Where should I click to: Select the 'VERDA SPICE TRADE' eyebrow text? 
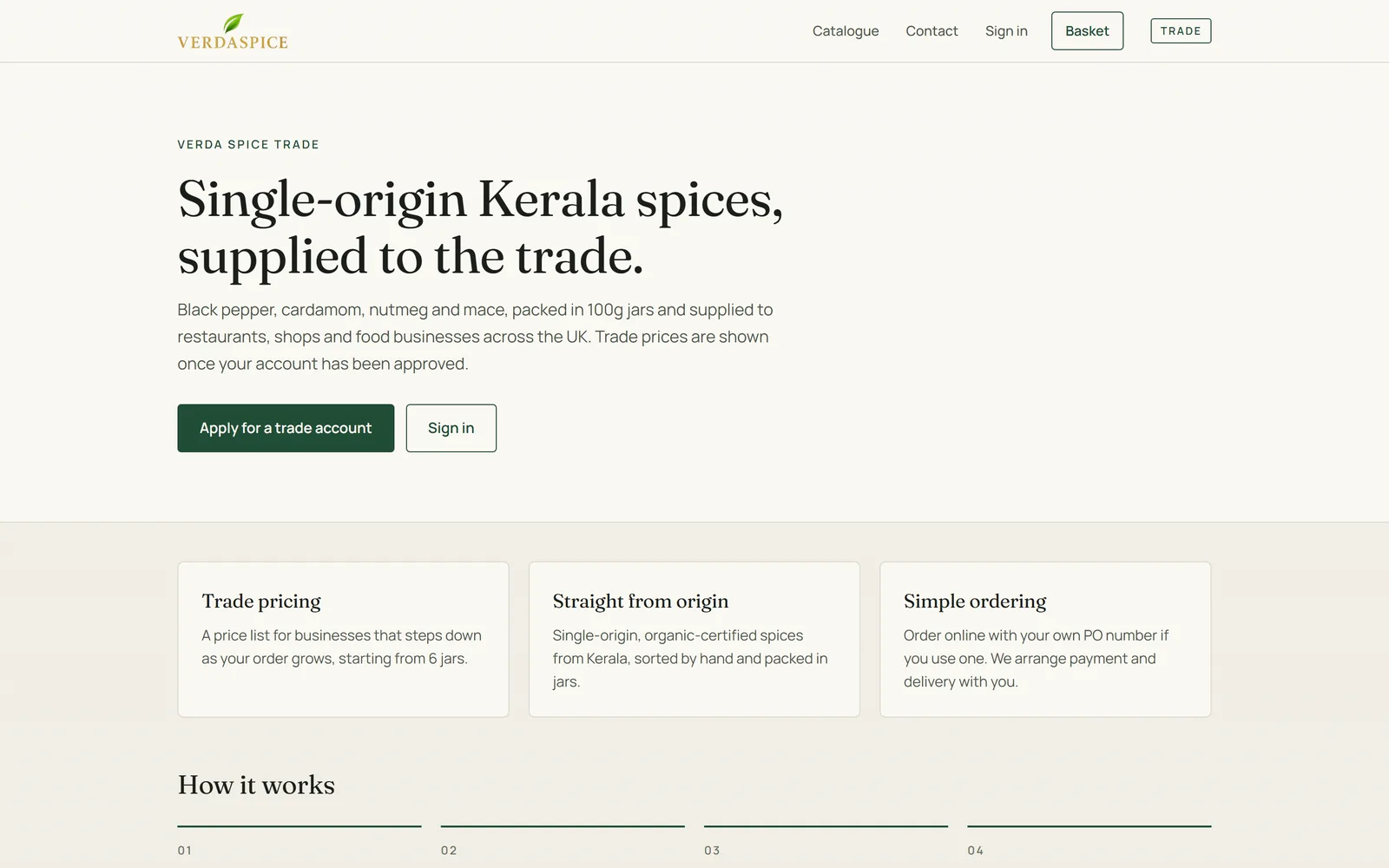(x=248, y=145)
